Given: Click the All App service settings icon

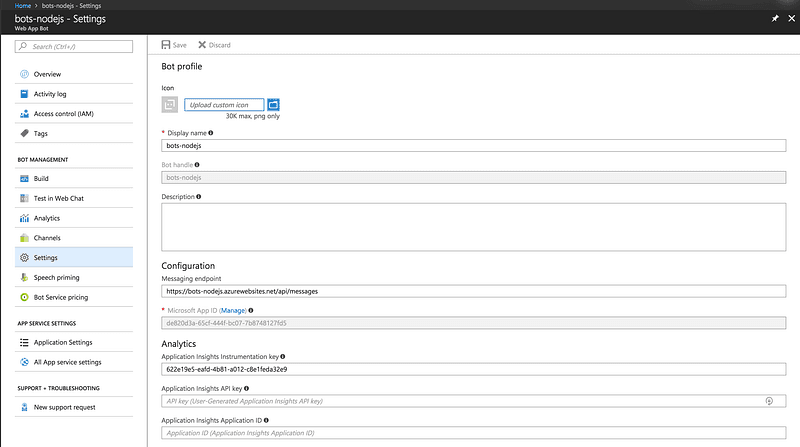Looking at the screenshot, I should pyautogui.click(x=24, y=362).
